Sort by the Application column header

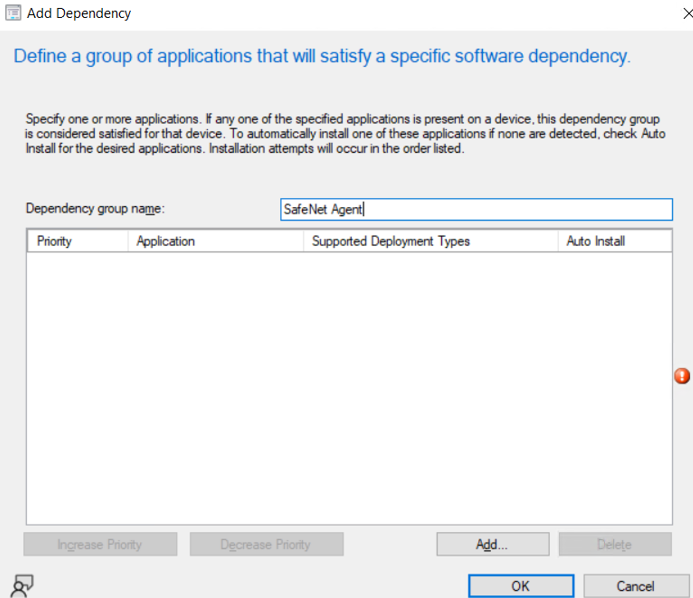pyautogui.click(x=216, y=241)
